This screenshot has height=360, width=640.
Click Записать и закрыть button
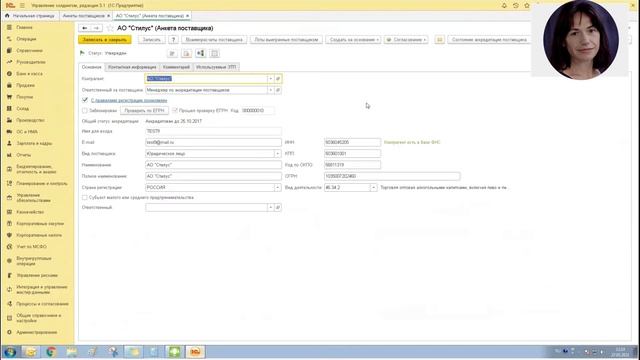tap(105, 40)
